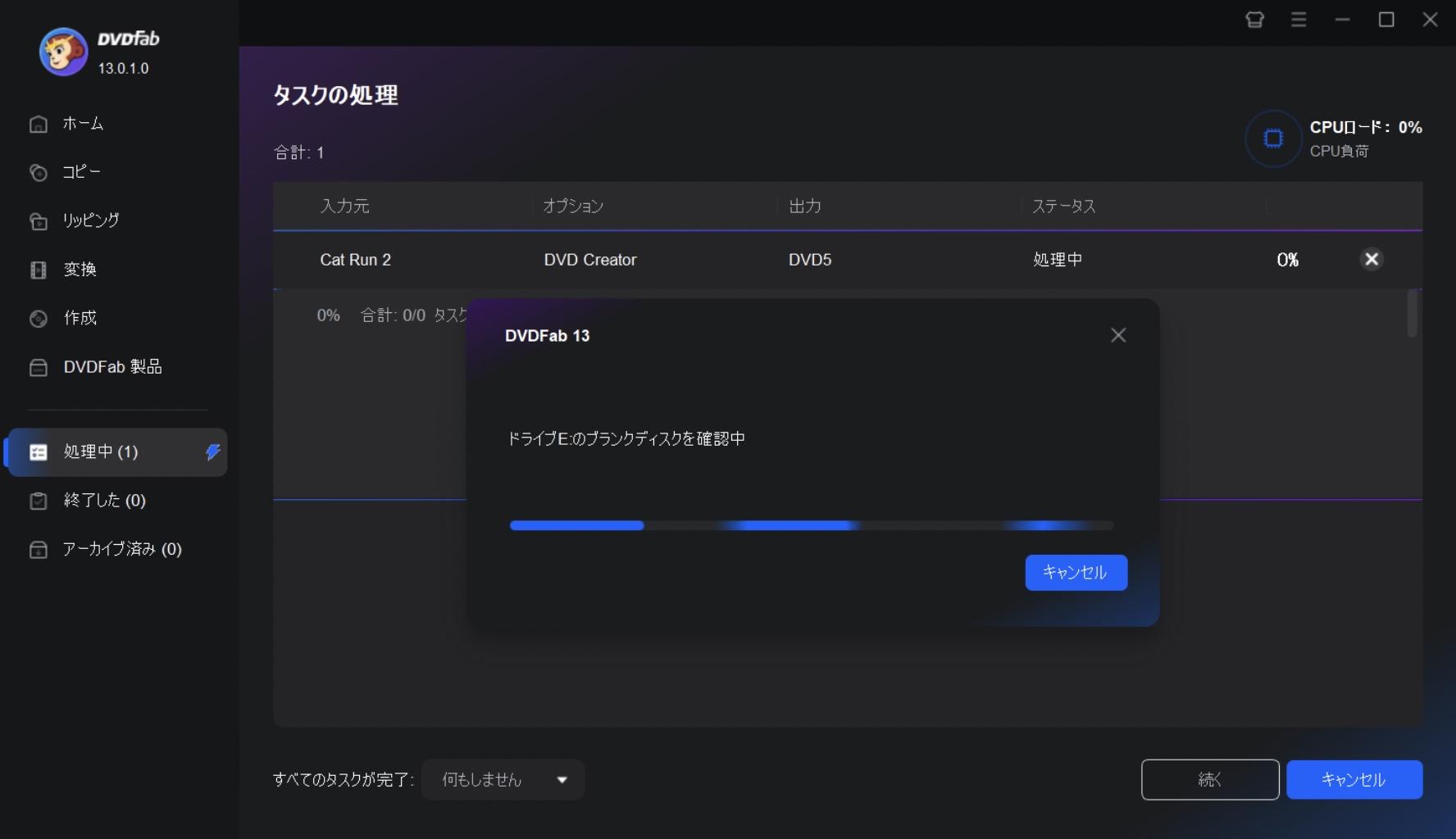Click the DVDFab monkey logo
The image size is (1456, 839).
63,52
